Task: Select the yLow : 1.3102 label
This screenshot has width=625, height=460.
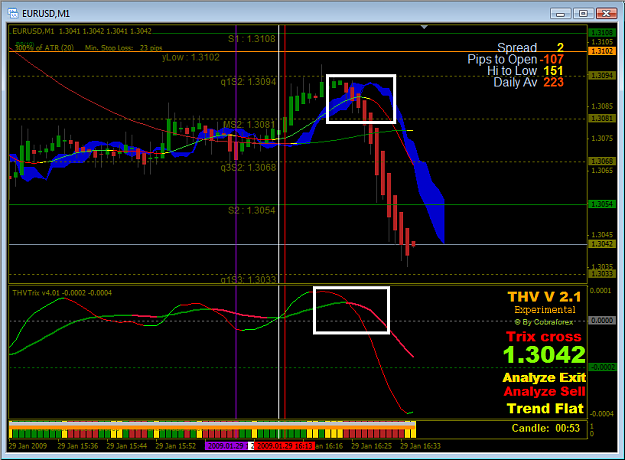Action: (191, 57)
